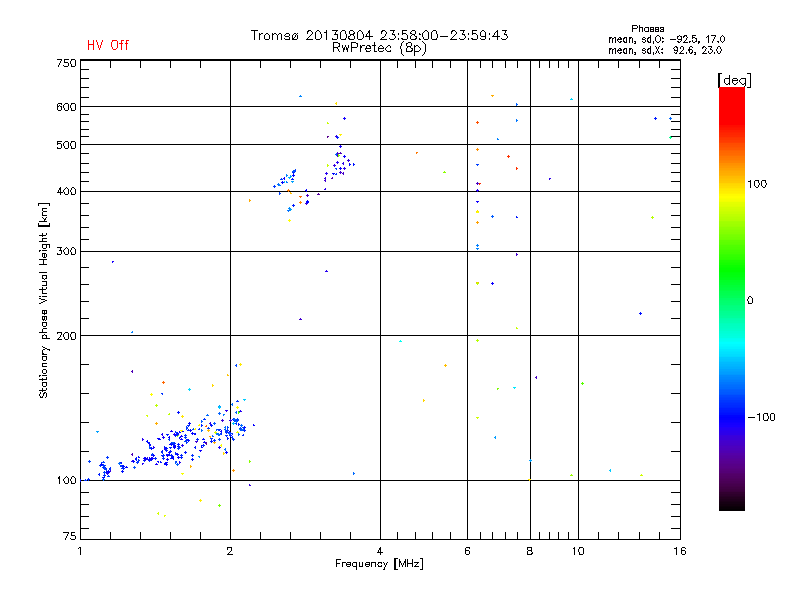Viewport: 800px width, 600px height.
Task: Click the y-axis tick label '300'
Action: pyautogui.click(x=66, y=251)
